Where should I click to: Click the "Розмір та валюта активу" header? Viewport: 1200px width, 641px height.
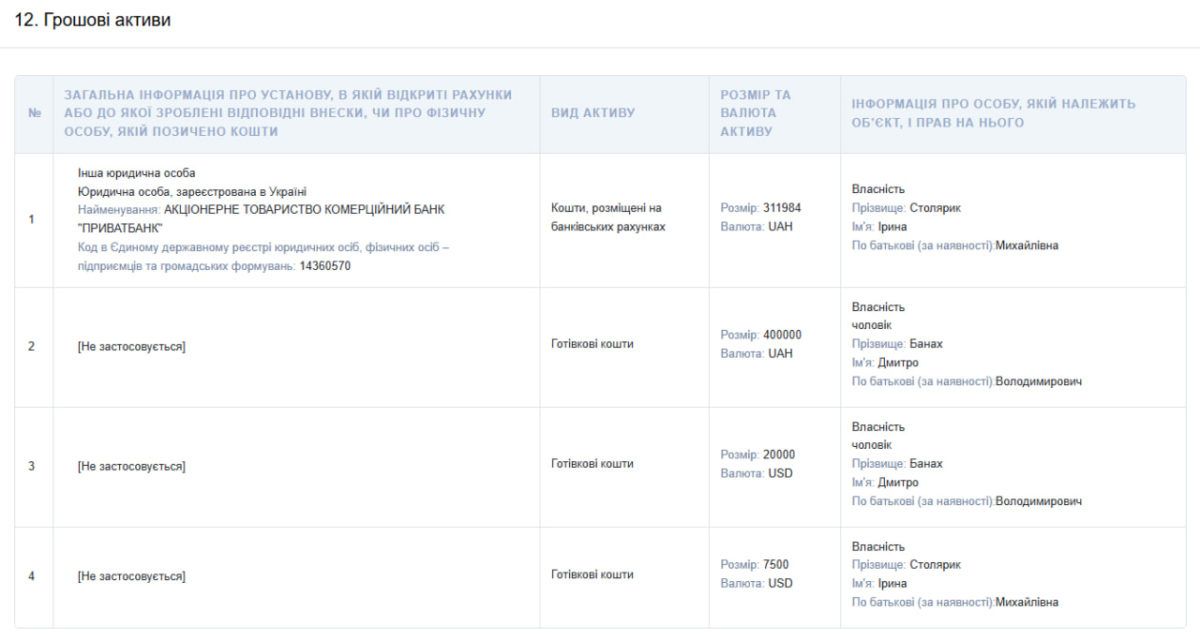pyautogui.click(x=755, y=113)
